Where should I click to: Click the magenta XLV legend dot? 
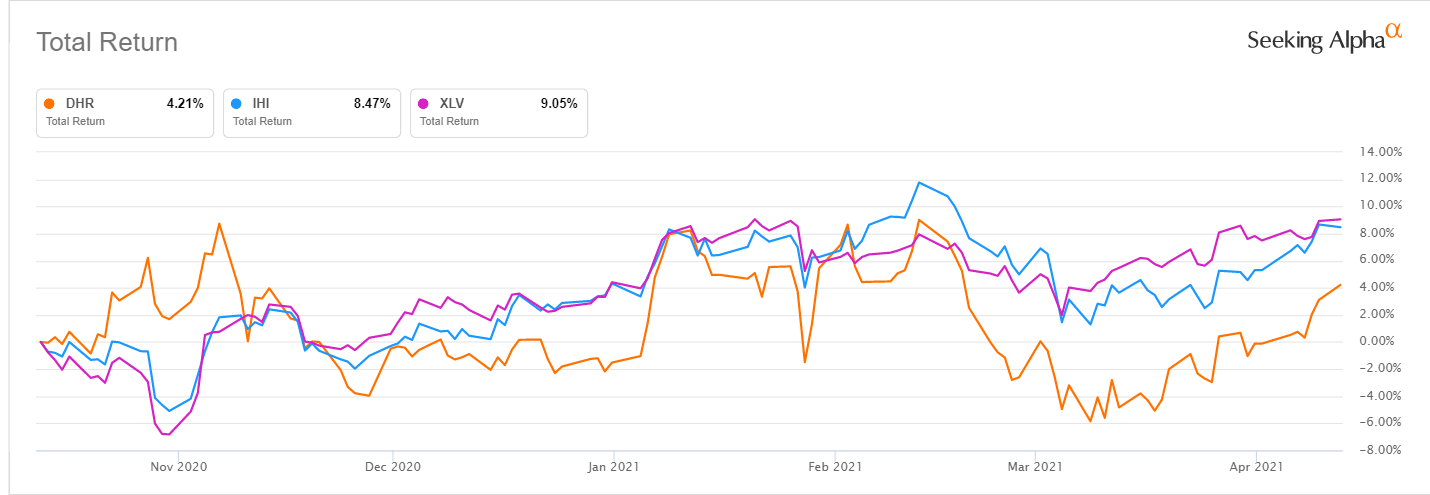[x=424, y=103]
